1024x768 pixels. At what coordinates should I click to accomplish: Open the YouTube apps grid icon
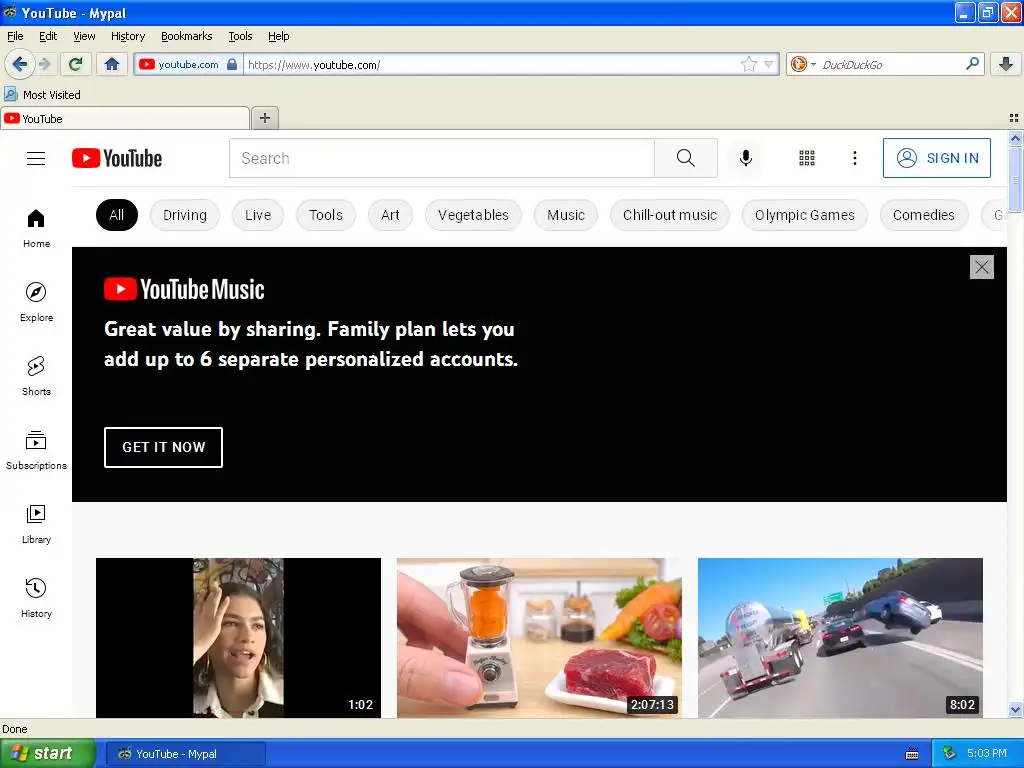[x=807, y=158]
